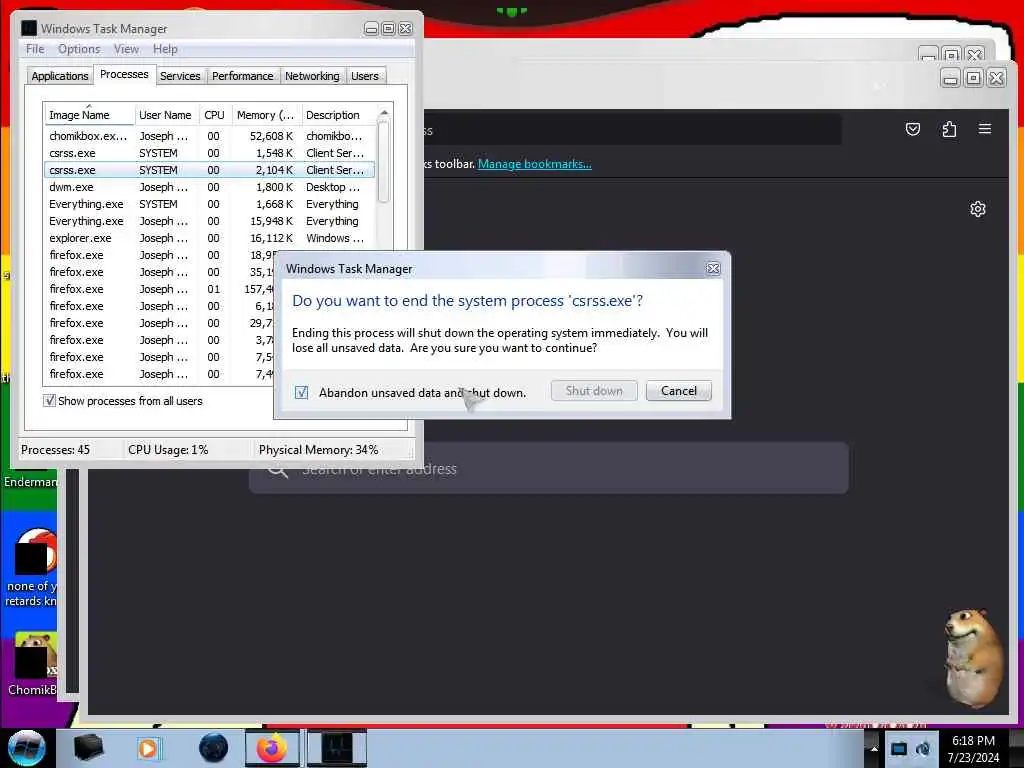Switch to the Networking tab
Screen dimensions: 1024x768
point(312,76)
